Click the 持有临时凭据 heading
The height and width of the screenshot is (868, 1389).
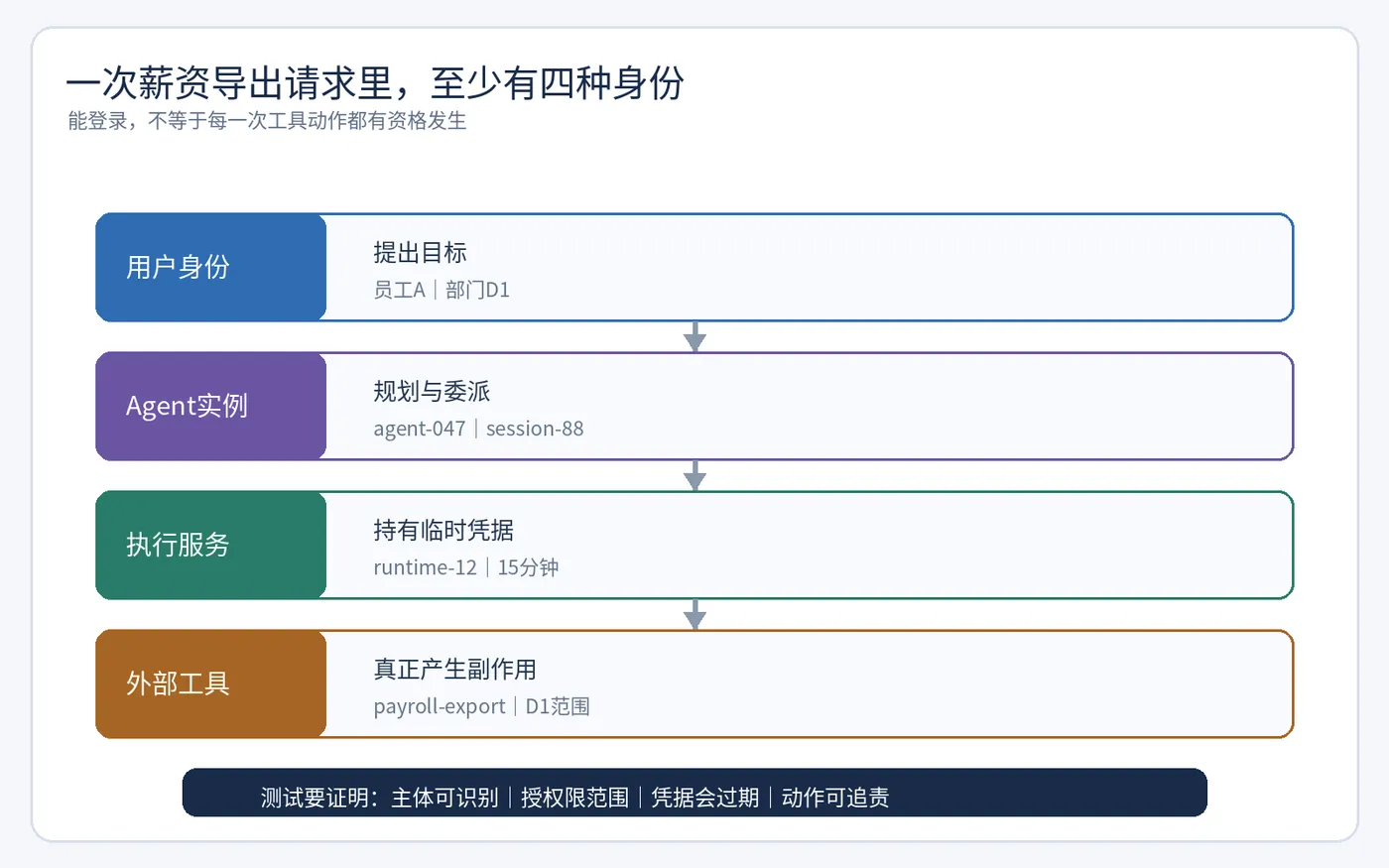443,531
